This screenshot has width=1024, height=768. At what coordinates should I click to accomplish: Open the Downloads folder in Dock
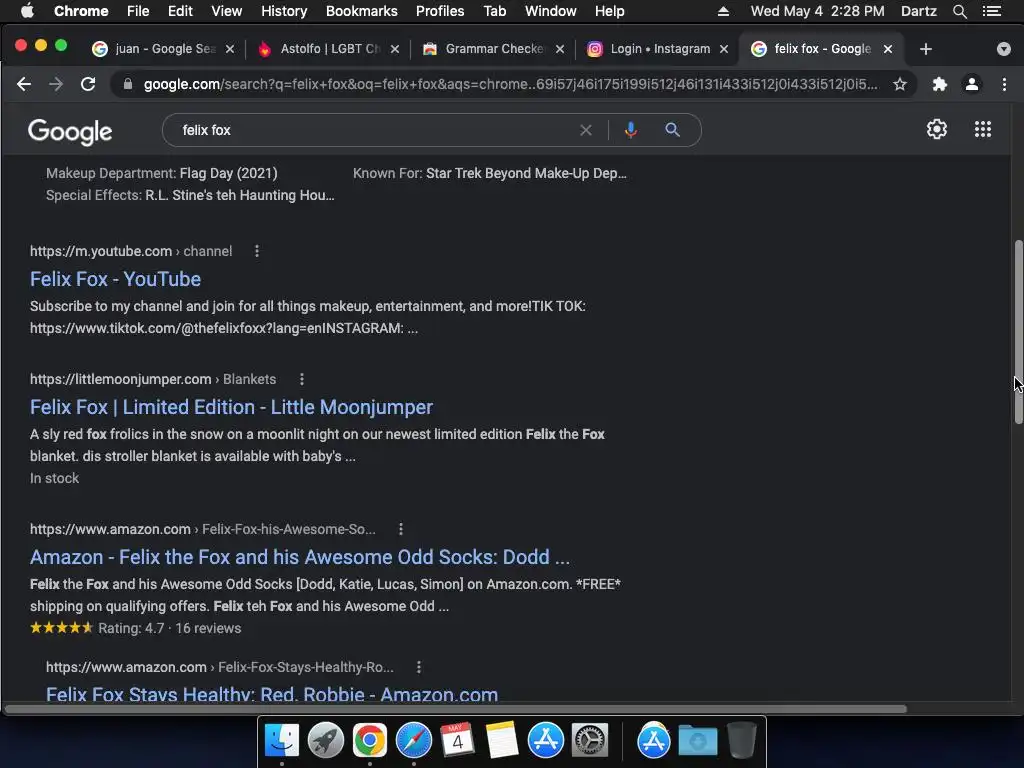click(x=697, y=740)
